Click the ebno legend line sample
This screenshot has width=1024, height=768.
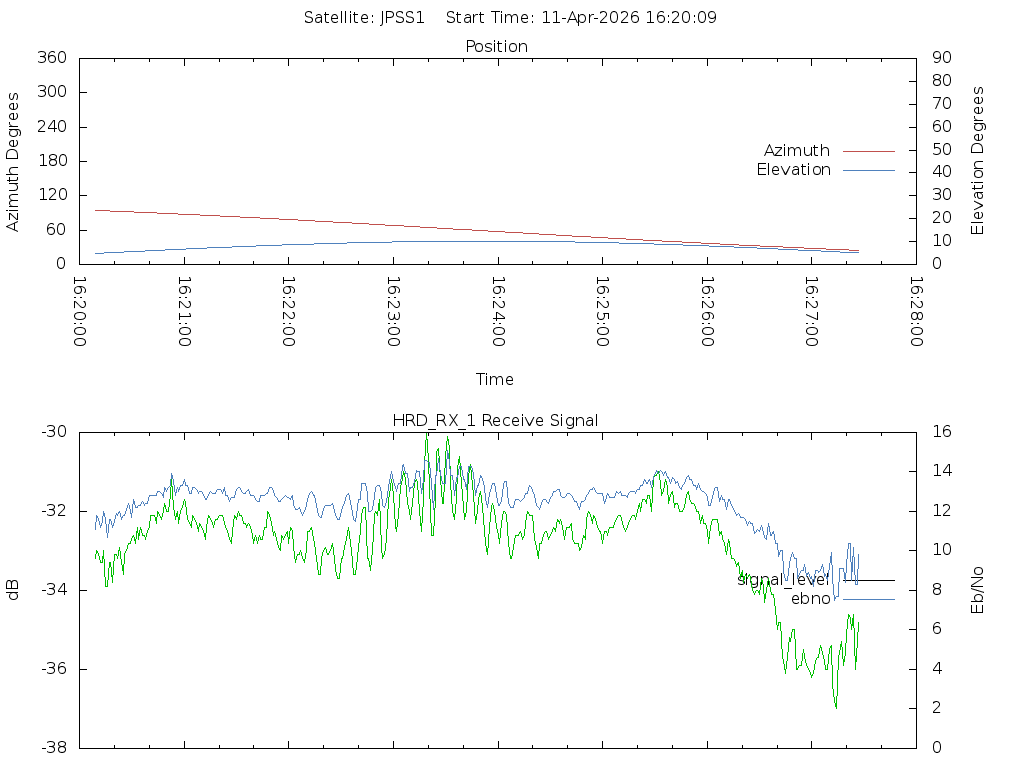[x=868, y=599]
